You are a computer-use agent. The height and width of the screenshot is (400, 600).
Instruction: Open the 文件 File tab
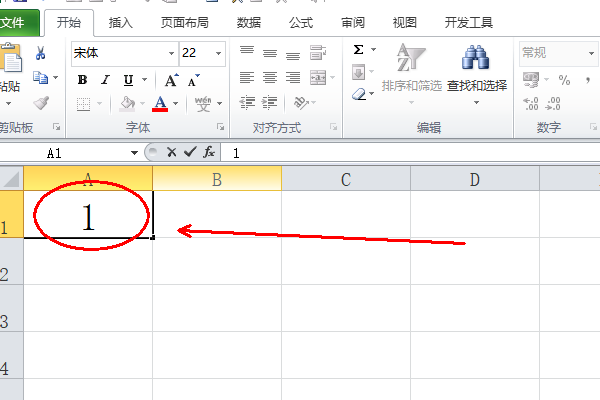click(18, 23)
